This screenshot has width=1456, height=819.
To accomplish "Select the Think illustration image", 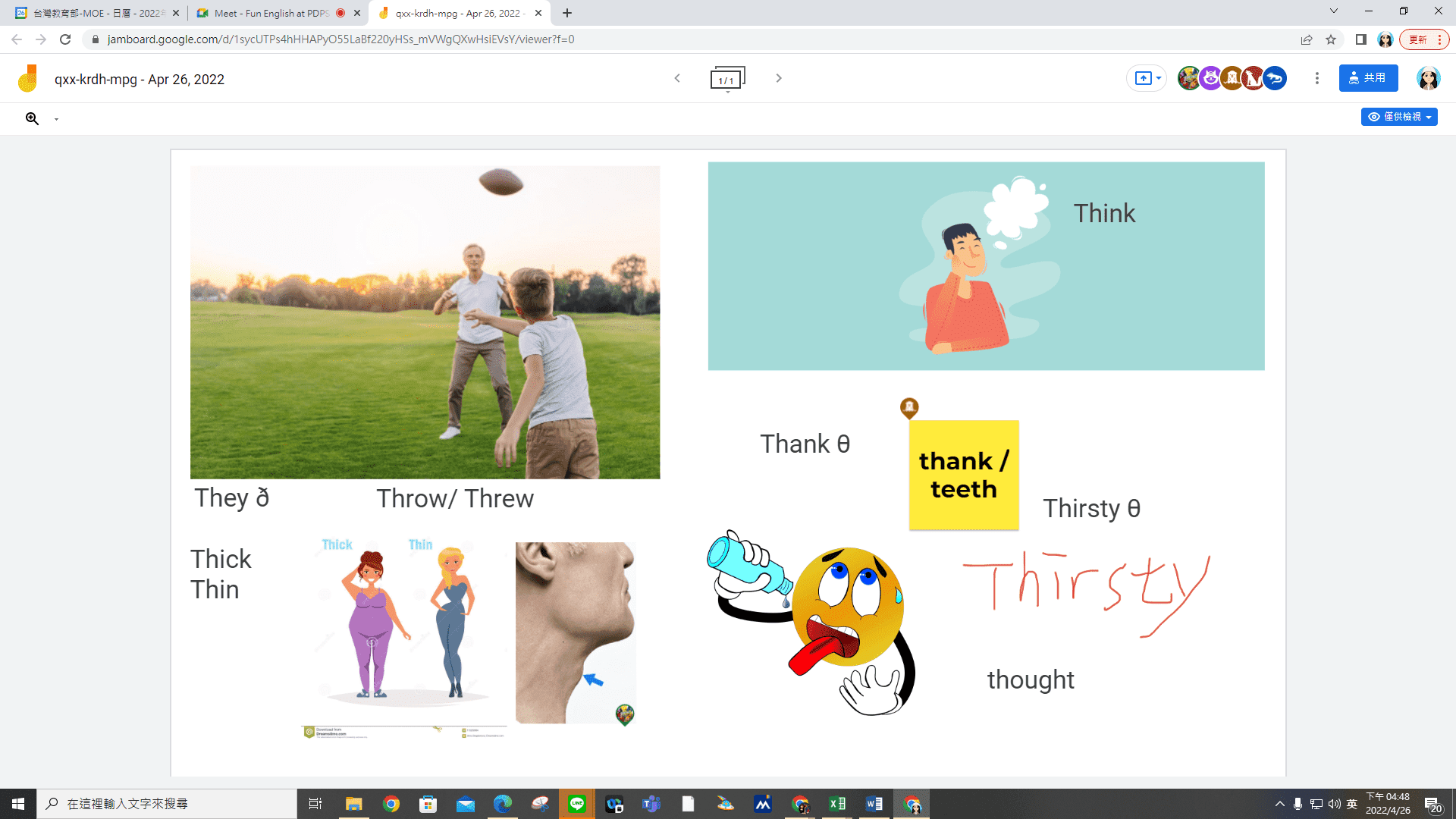I will point(986,266).
